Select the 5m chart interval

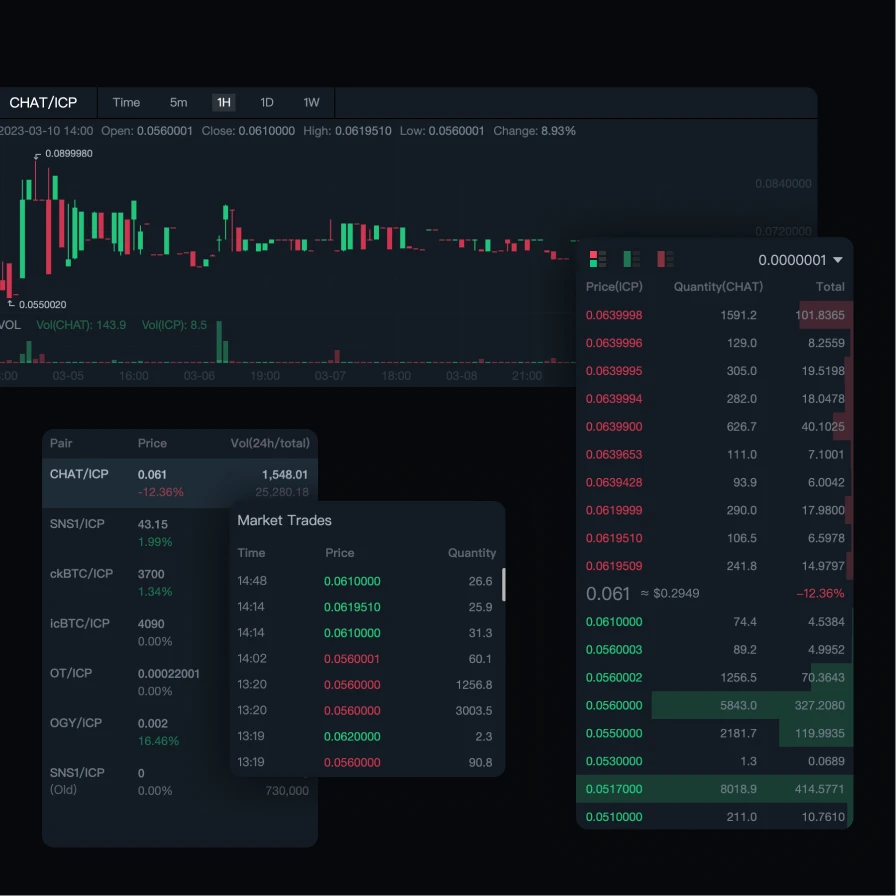(x=178, y=103)
